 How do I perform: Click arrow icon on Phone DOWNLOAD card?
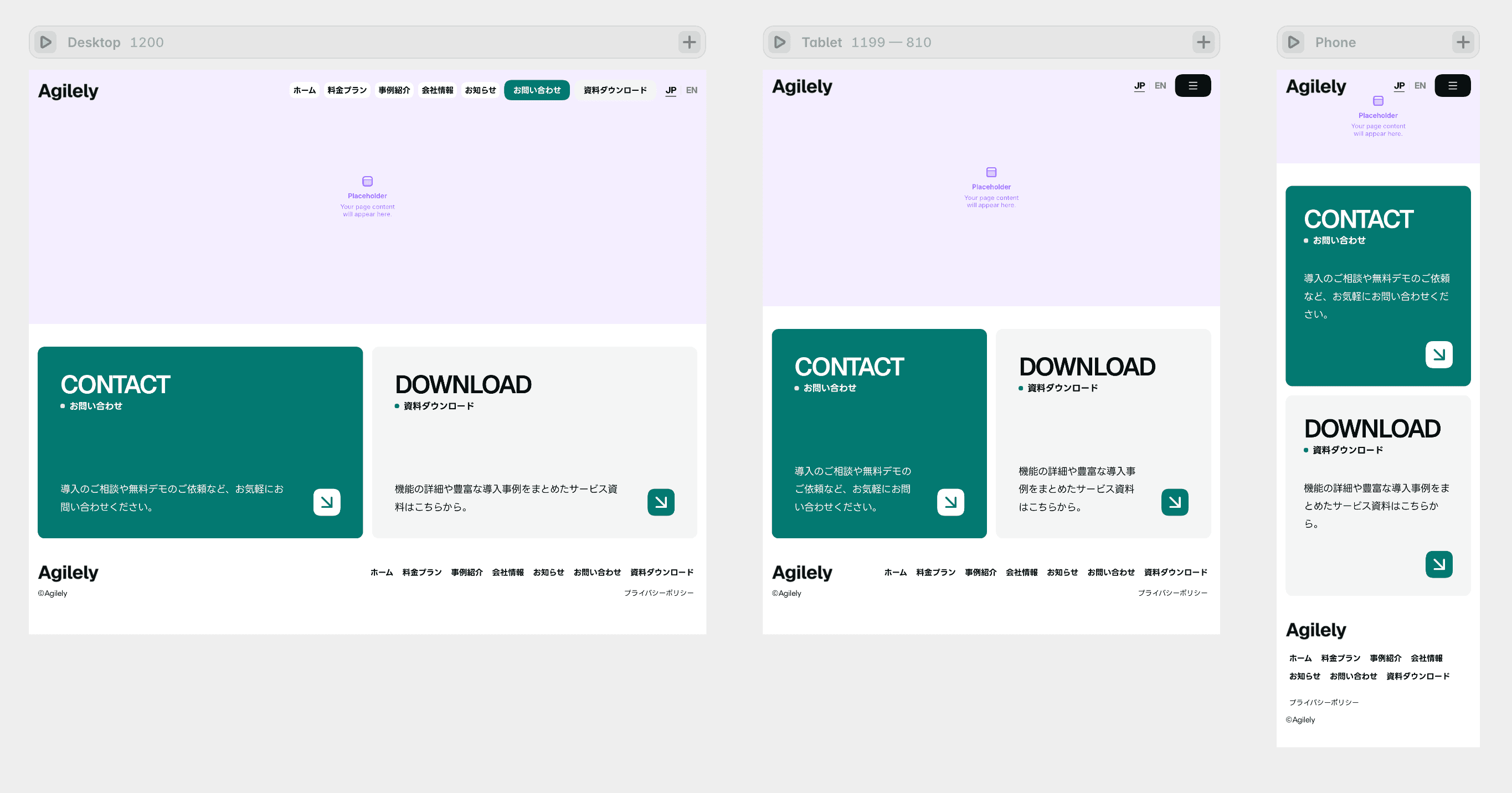tap(1439, 564)
